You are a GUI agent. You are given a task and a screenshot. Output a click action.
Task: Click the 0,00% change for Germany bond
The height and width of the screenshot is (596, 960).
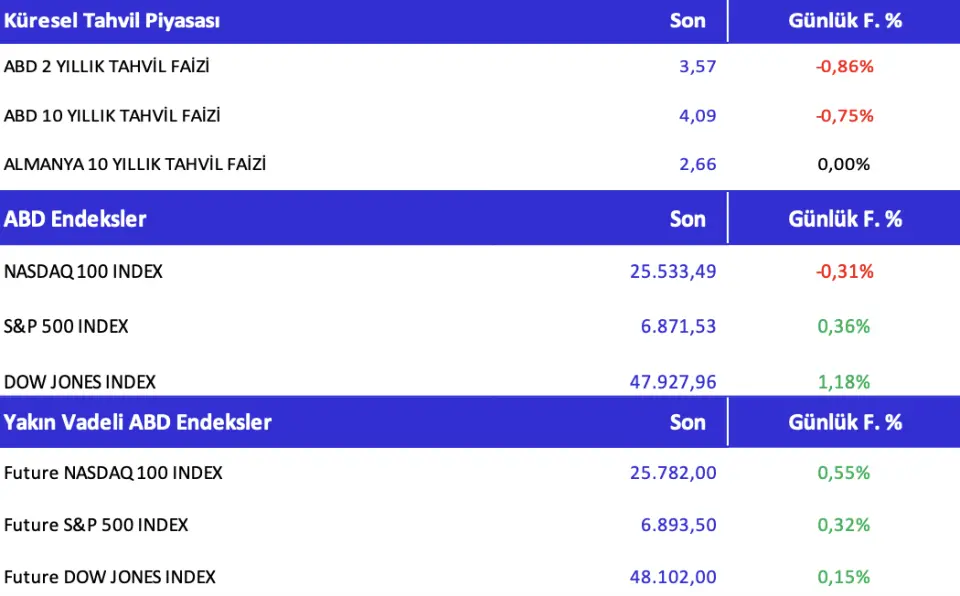click(x=844, y=164)
